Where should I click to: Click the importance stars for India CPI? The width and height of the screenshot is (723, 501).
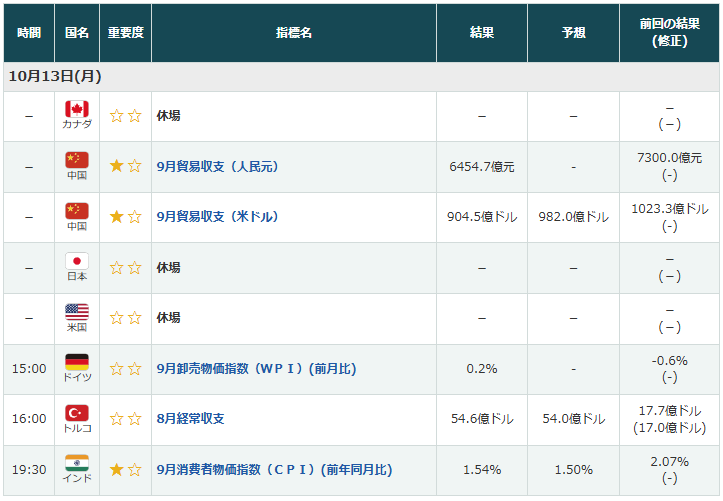click(125, 470)
